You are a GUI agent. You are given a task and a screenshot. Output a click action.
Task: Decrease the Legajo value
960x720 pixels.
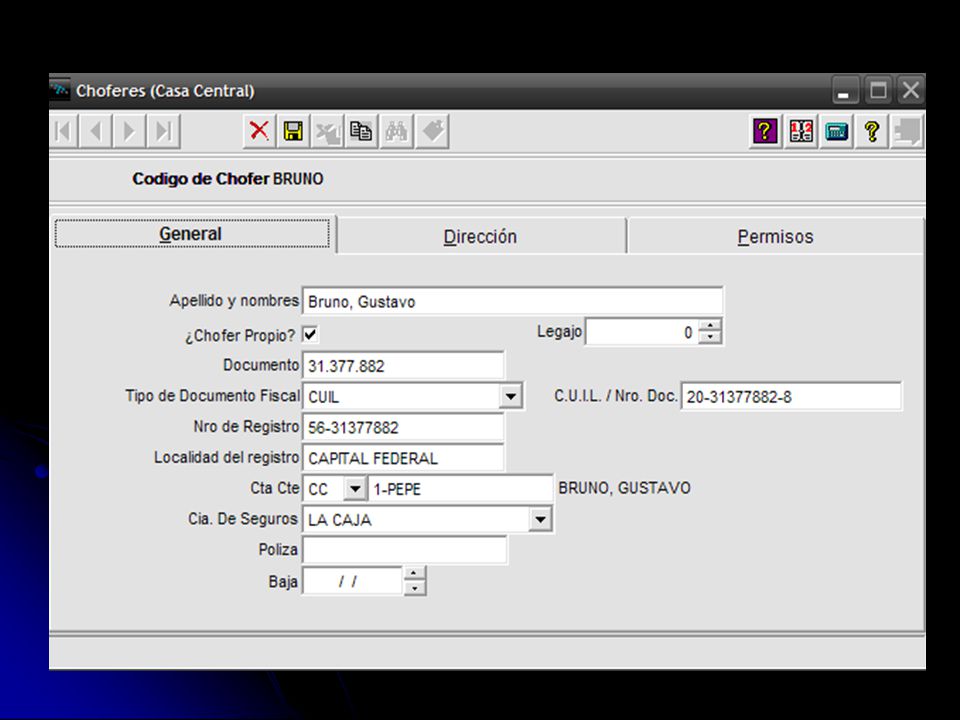[x=710, y=337]
